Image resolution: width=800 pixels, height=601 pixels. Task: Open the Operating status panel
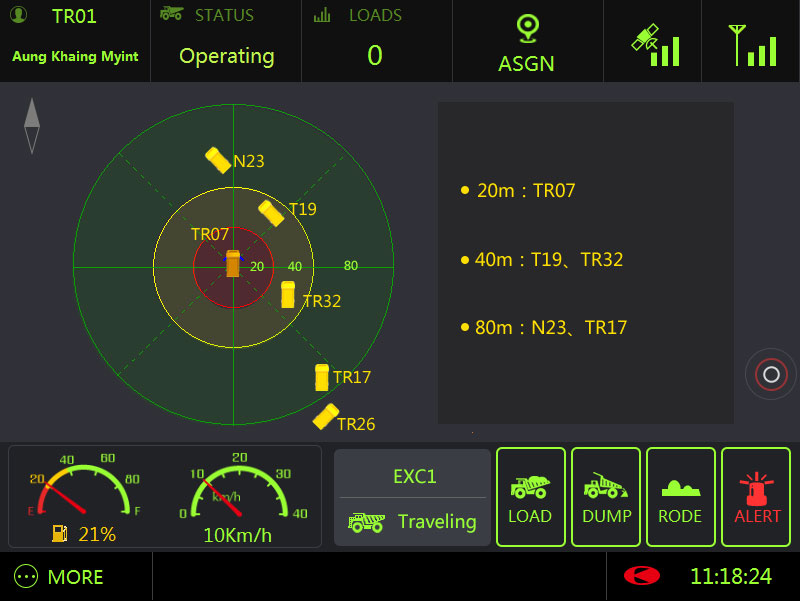point(226,42)
